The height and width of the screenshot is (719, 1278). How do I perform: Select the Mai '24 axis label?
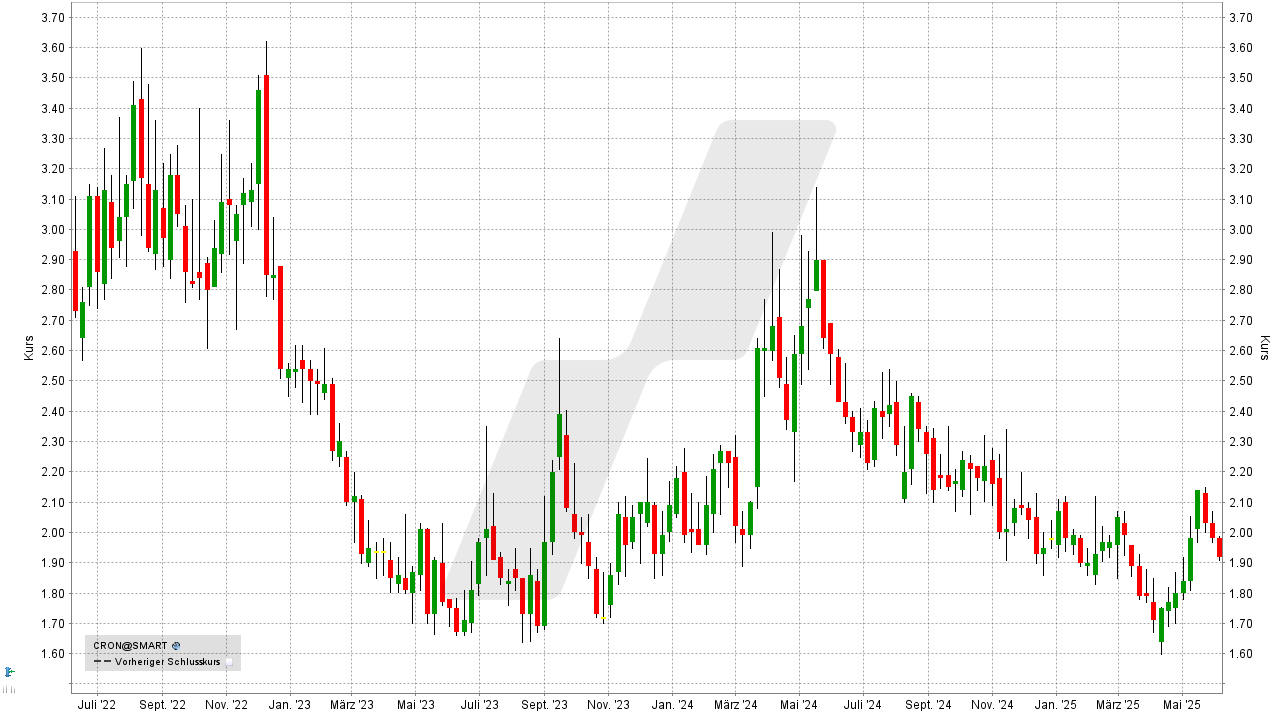click(x=799, y=705)
